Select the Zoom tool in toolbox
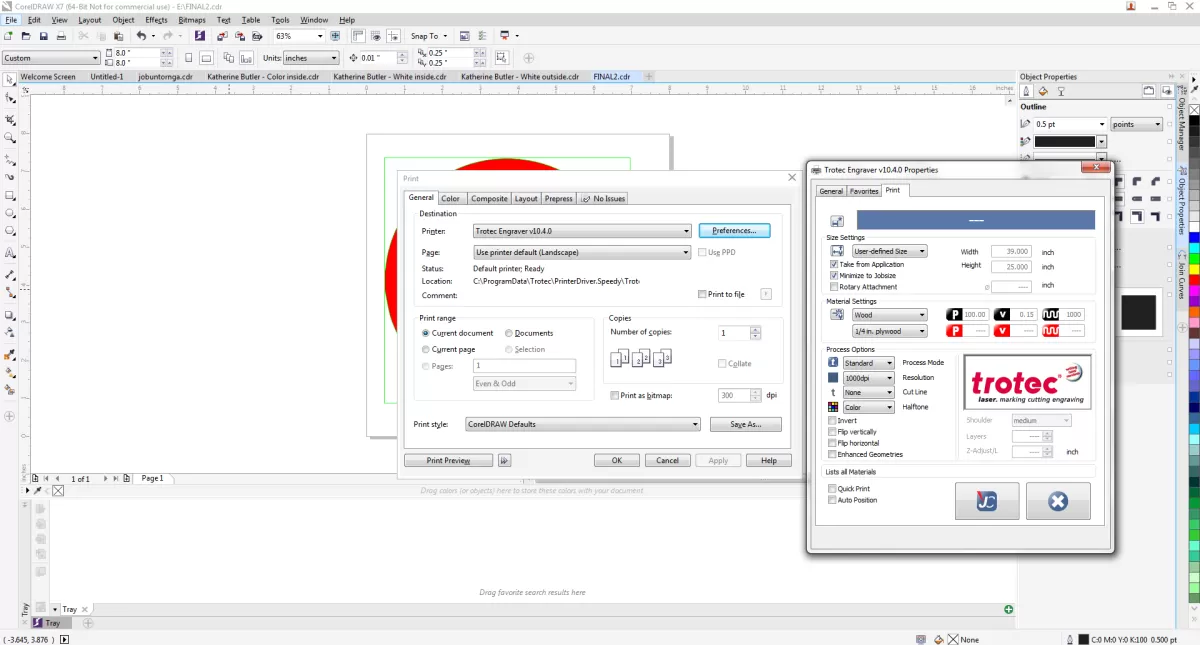This screenshot has width=1200, height=645. click(10, 138)
